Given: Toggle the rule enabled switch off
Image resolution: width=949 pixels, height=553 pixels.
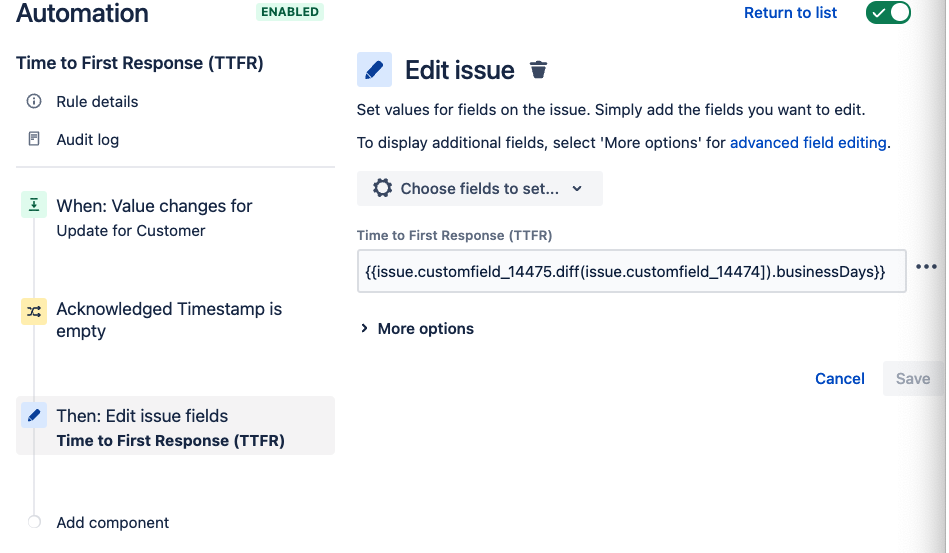Looking at the screenshot, I should tap(888, 13).
